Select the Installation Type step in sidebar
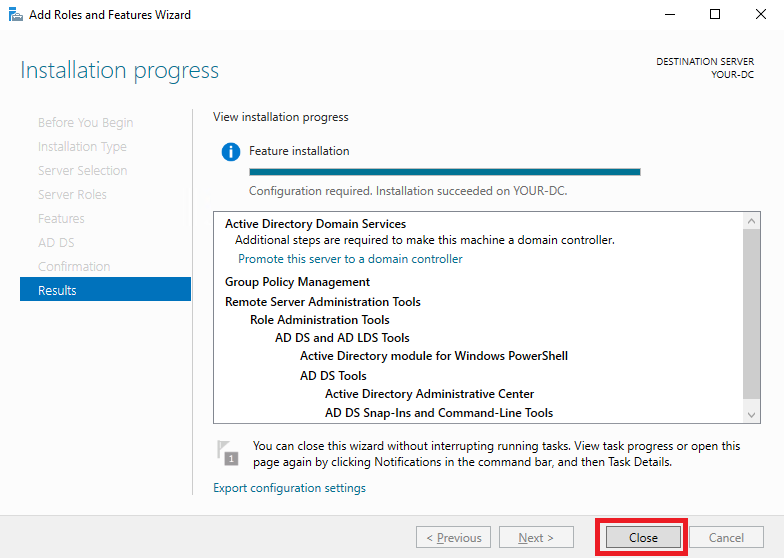 [x=82, y=146]
